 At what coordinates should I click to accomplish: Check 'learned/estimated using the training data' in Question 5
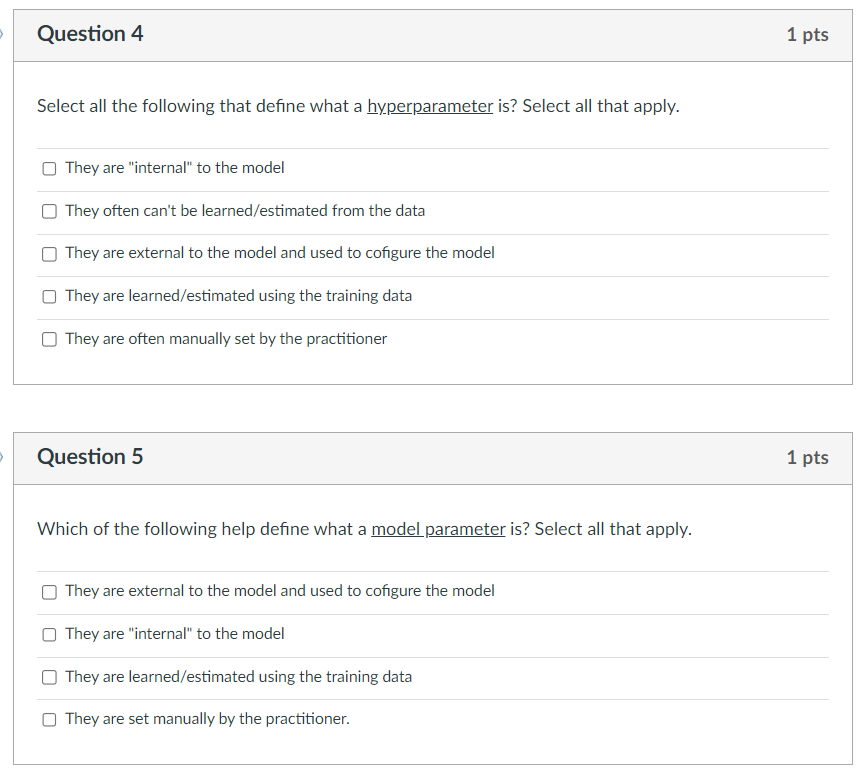point(49,677)
